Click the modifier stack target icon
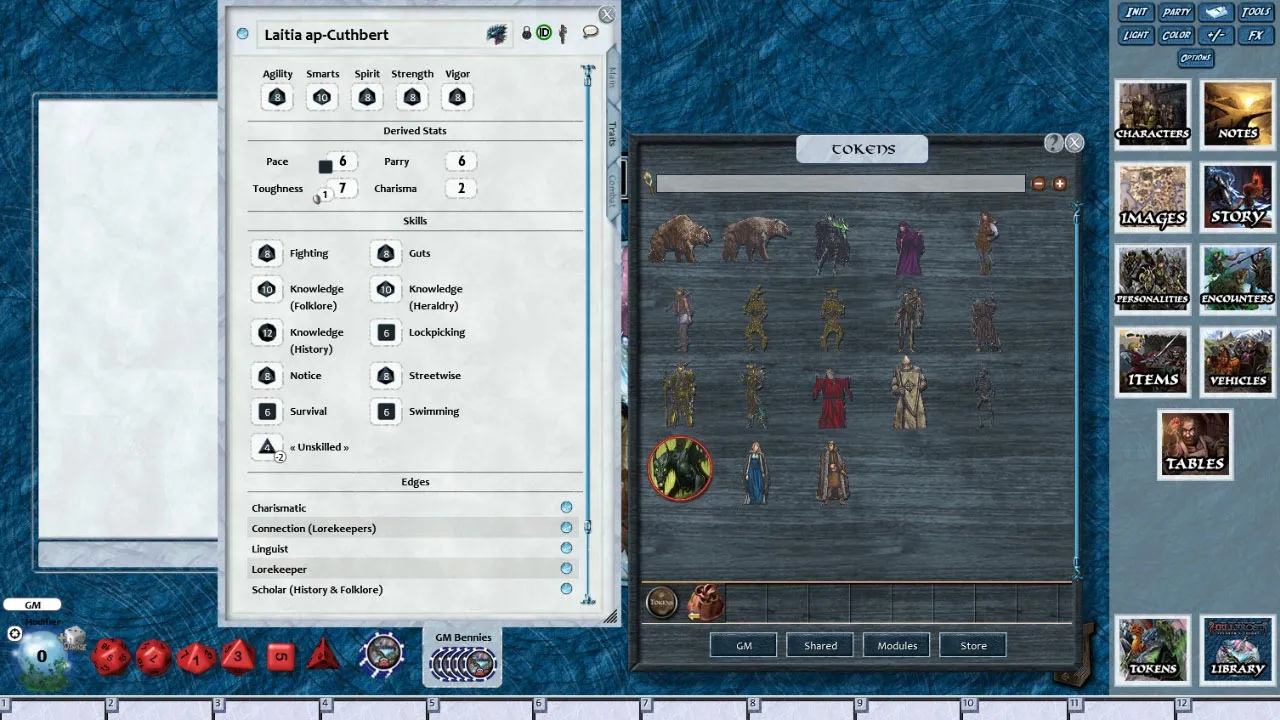The width and height of the screenshot is (1280, 720). coord(15,633)
